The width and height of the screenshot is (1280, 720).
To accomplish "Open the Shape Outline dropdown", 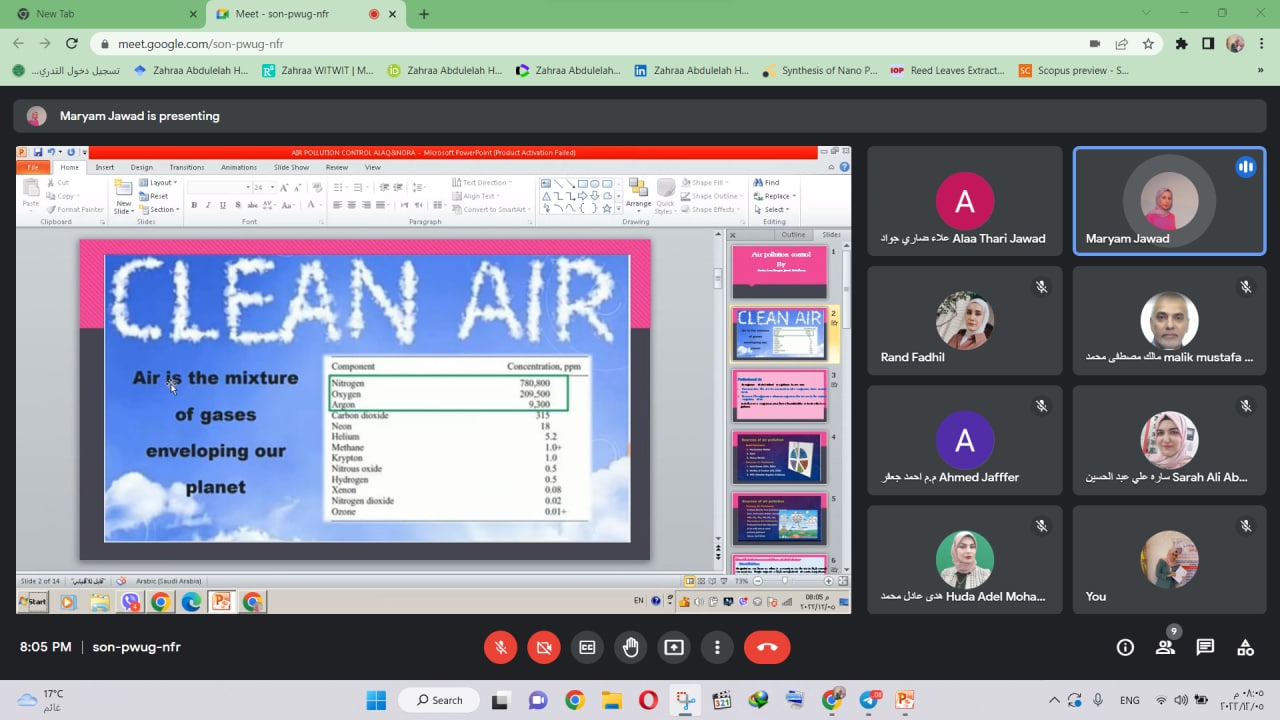I will point(710,196).
